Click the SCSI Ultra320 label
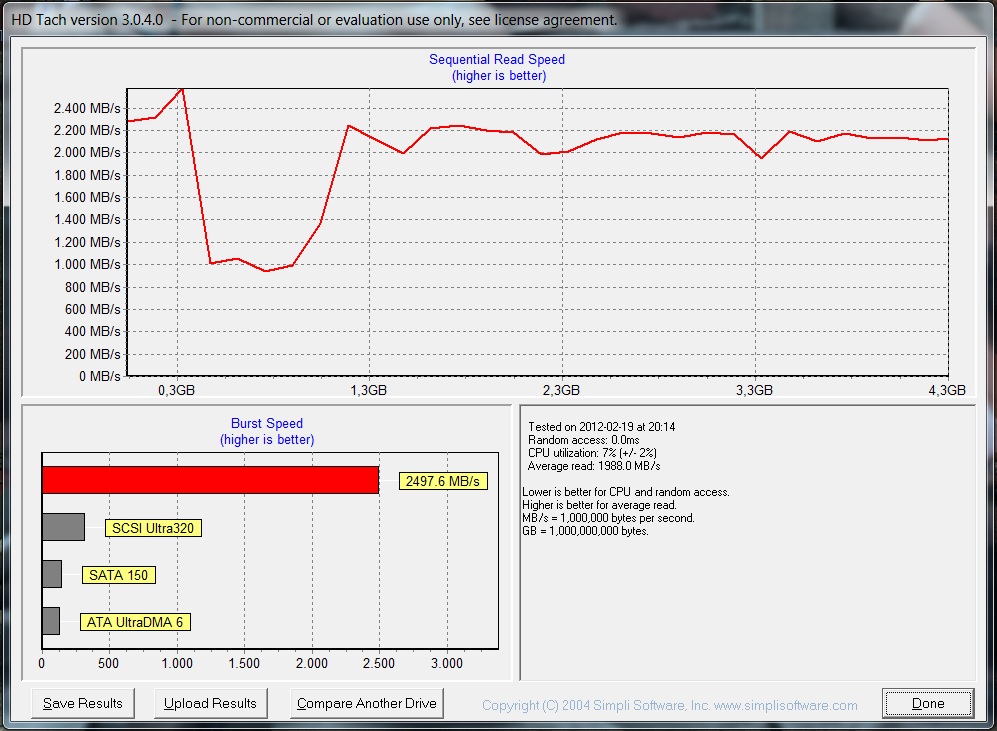The height and width of the screenshot is (731, 997). [x=153, y=528]
